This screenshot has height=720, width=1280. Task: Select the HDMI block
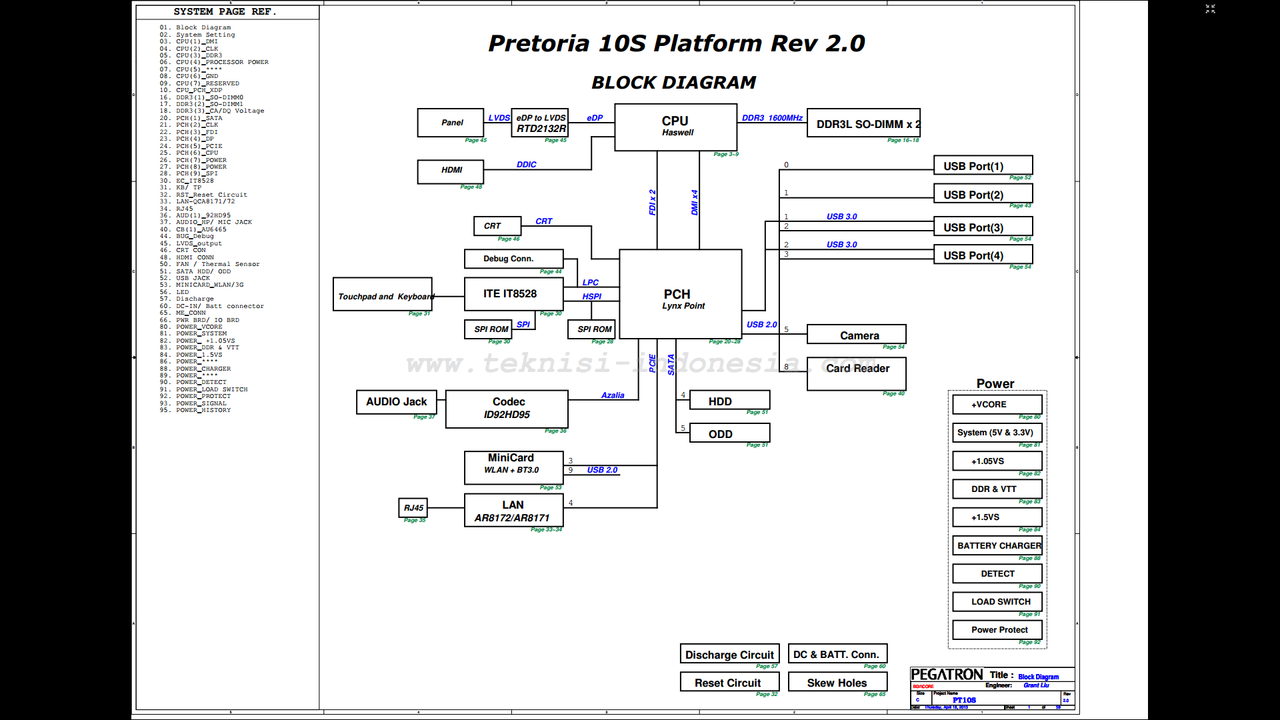click(x=451, y=171)
